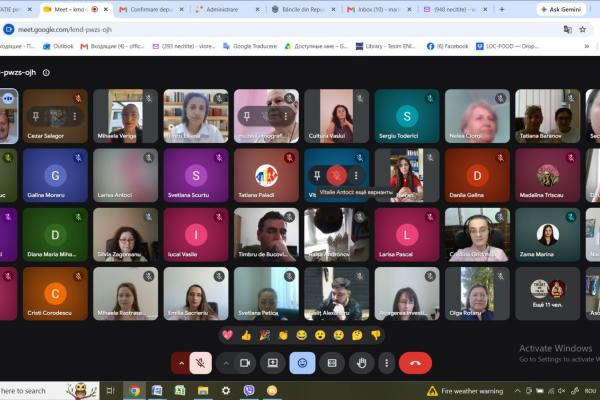Close the Administrare tab
The width and height of the screenshot is (600, 400).
[x=258, y=9]
